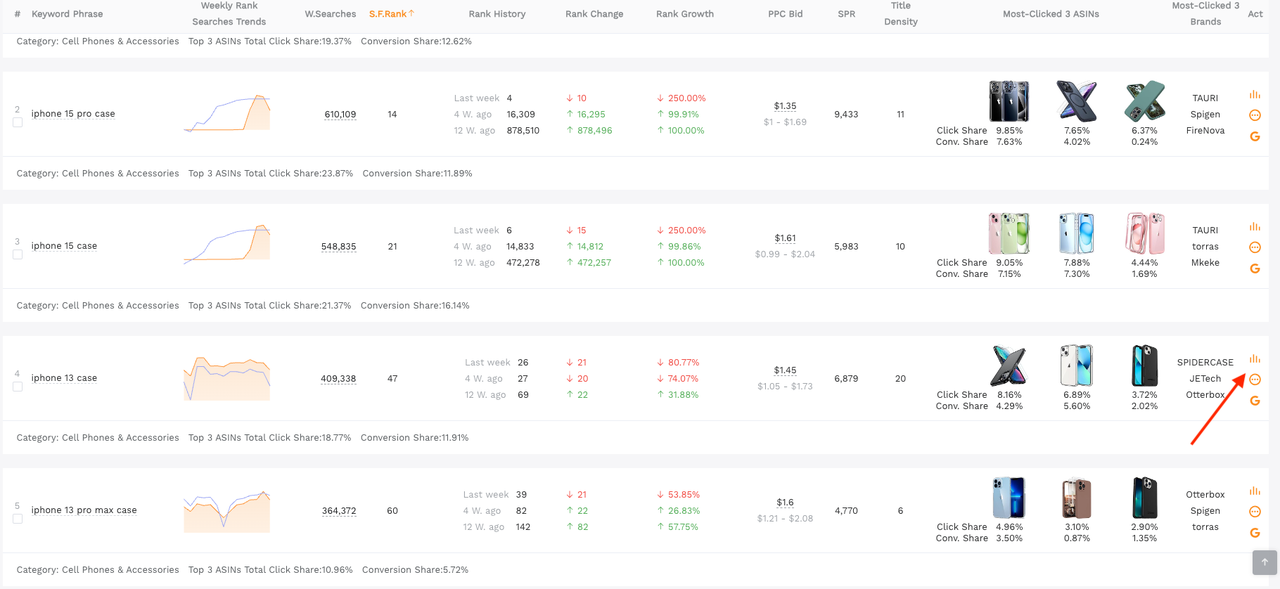
Task: Click the SPR column header
Action: pyautogui.click(x=846, y=14)
